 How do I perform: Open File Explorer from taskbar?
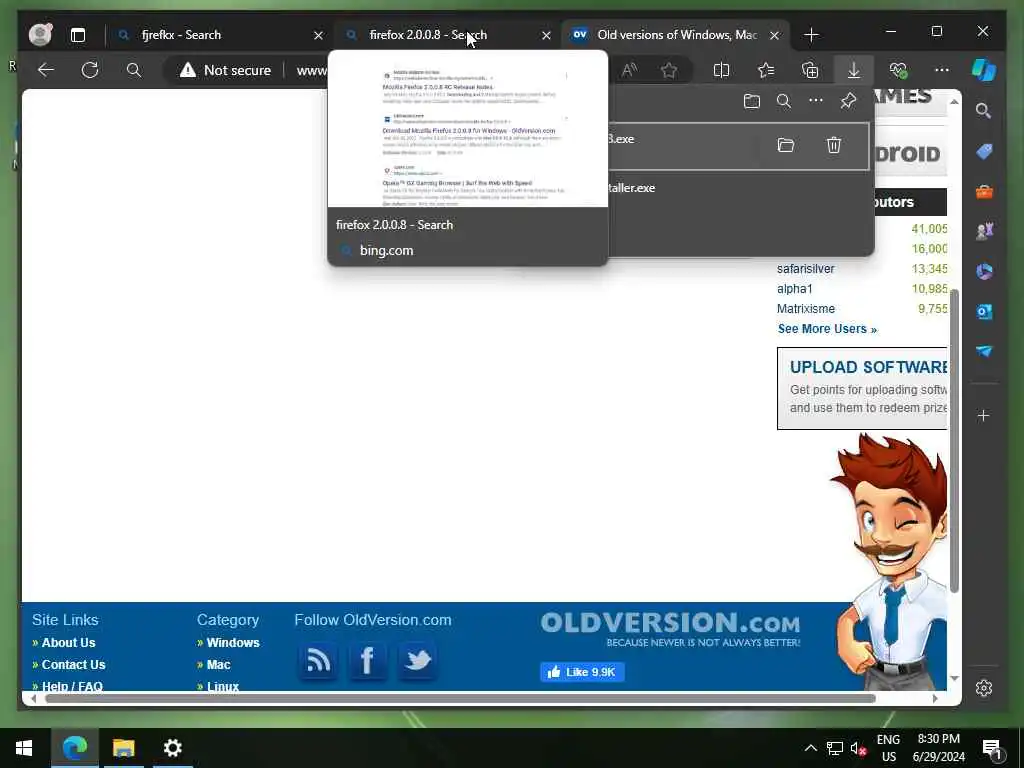click(x=123, y=748)
